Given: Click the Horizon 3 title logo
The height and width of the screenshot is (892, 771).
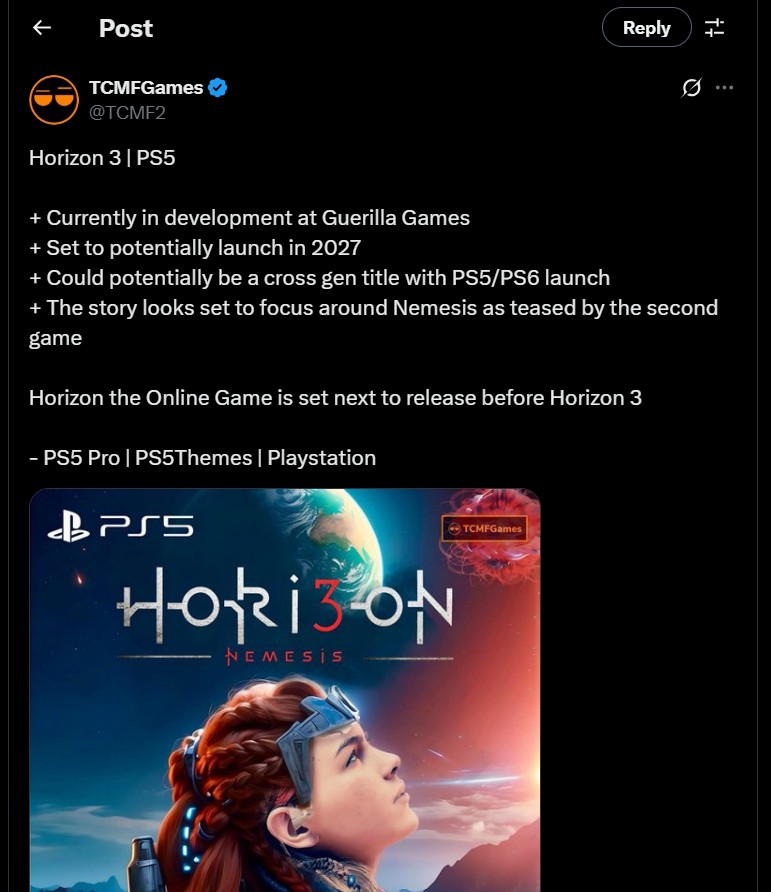Looking at the screenshot, I should tap(285, 606).
